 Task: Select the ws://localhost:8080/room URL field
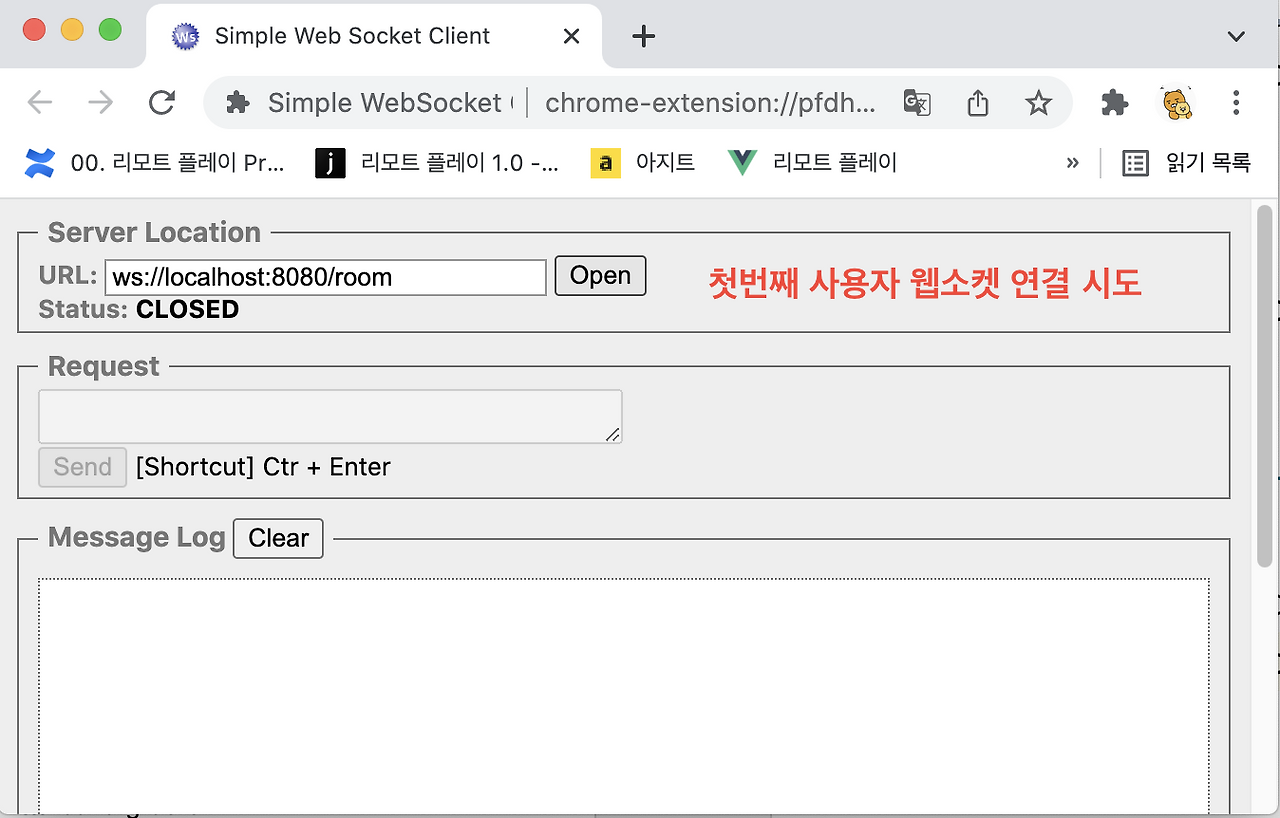point(325,277)
